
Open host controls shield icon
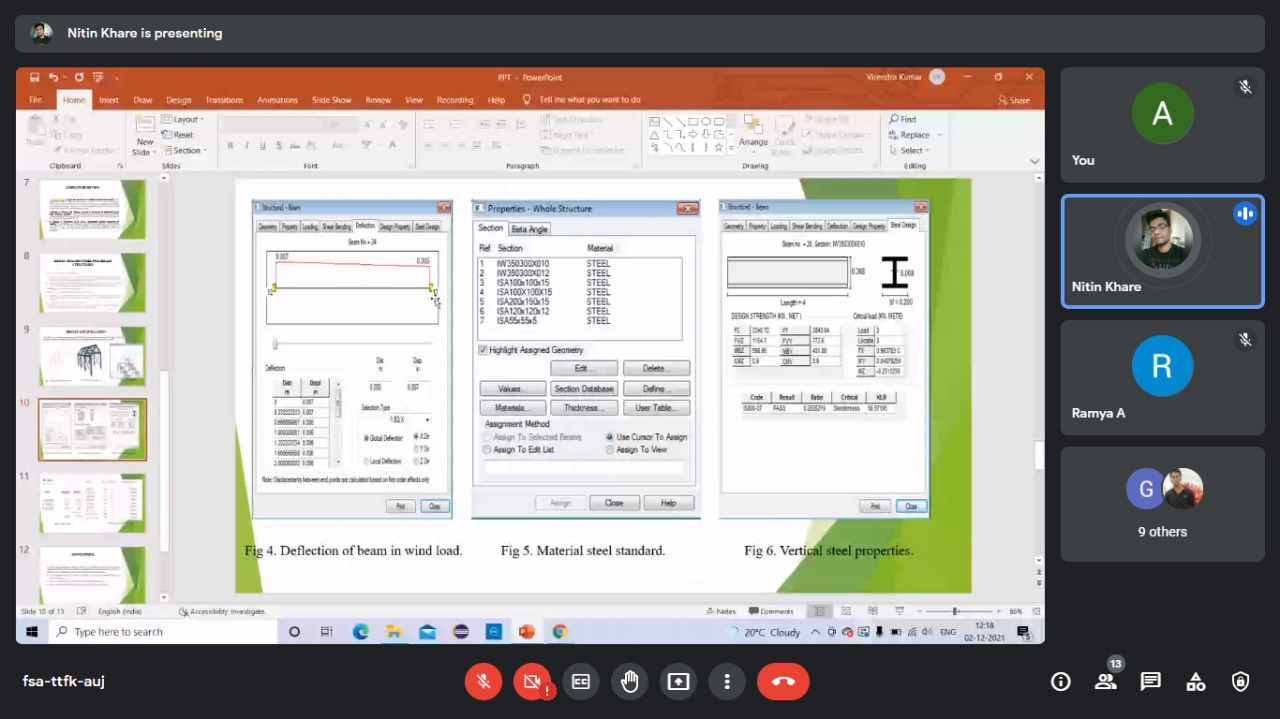(1241, 682)
